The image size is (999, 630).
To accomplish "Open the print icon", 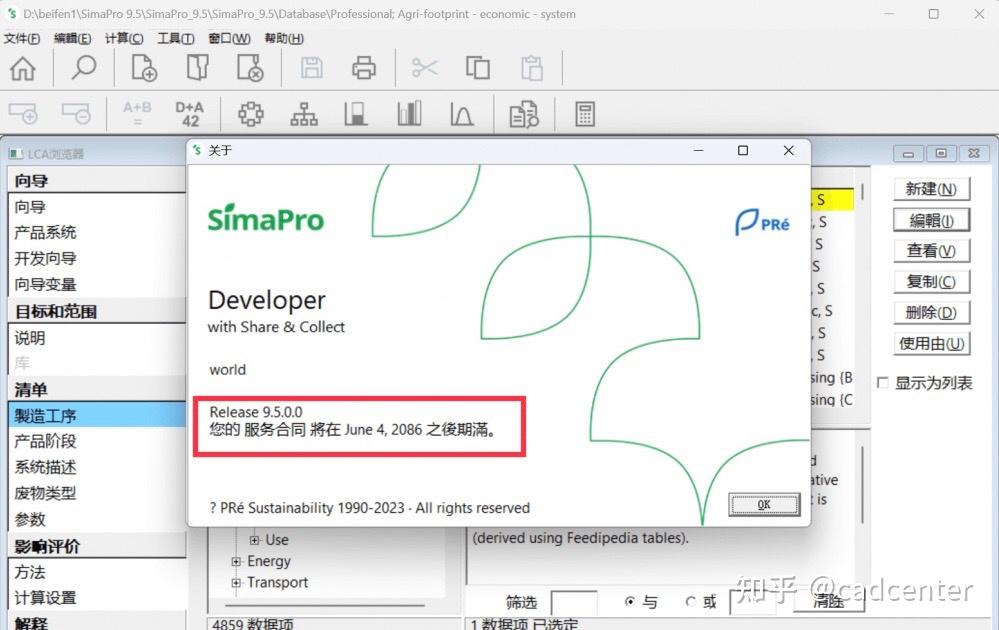I will tap(363, 67).
